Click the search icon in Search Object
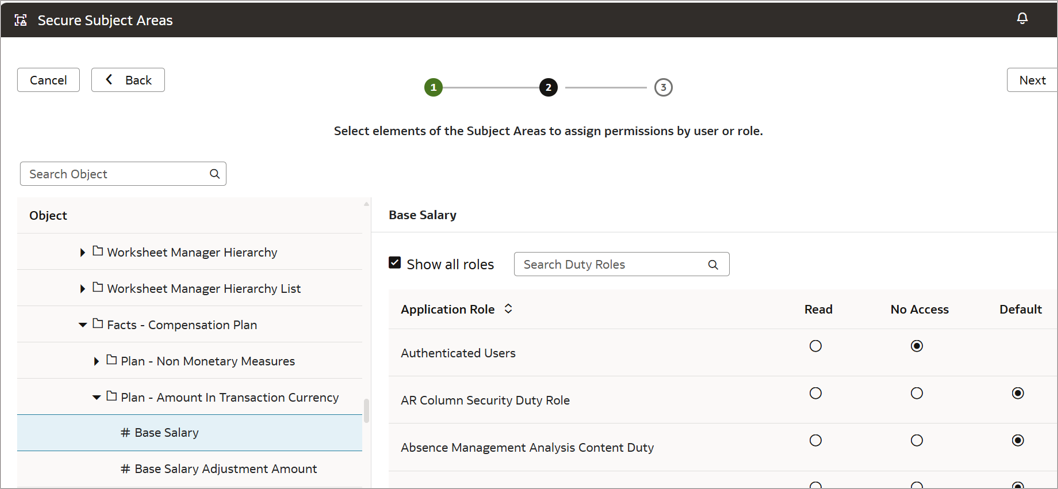The width and height of the screenshot is (1058, 489). 214,174
